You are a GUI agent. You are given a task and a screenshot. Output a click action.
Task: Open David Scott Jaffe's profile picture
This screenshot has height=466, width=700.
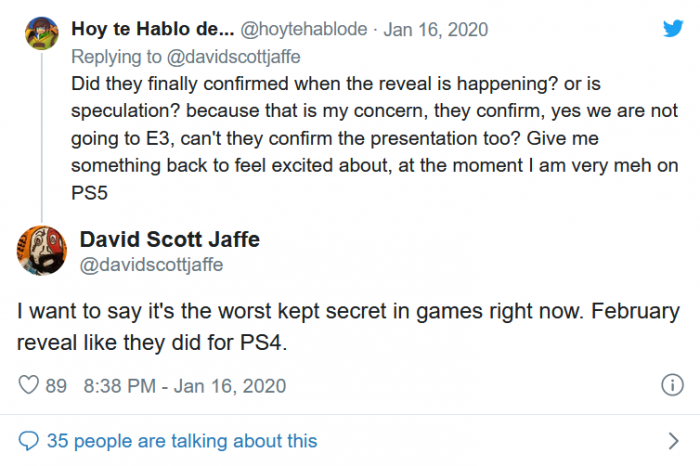point(42,251)
